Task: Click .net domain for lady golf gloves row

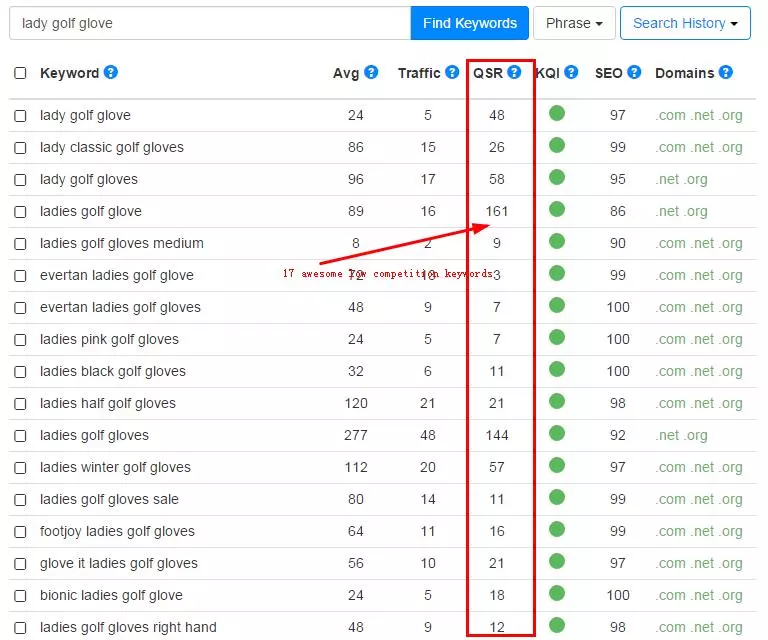Action: (x=669, y=180)
